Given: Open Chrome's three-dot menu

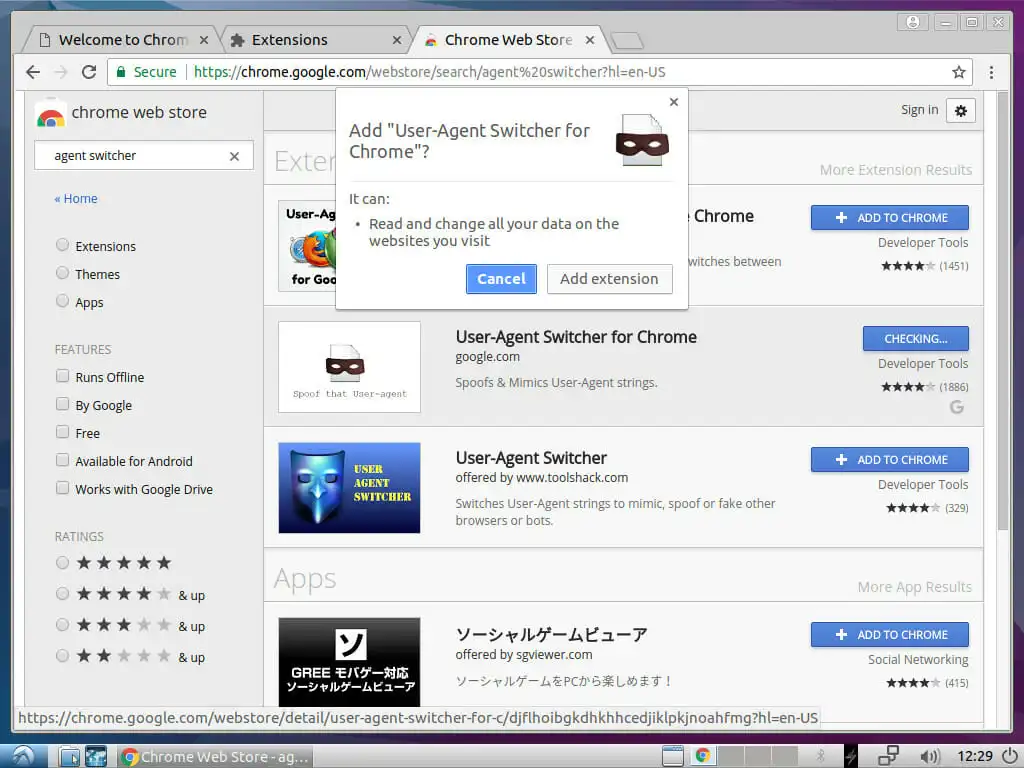Looking at the screenshot, I should point(991,72).
